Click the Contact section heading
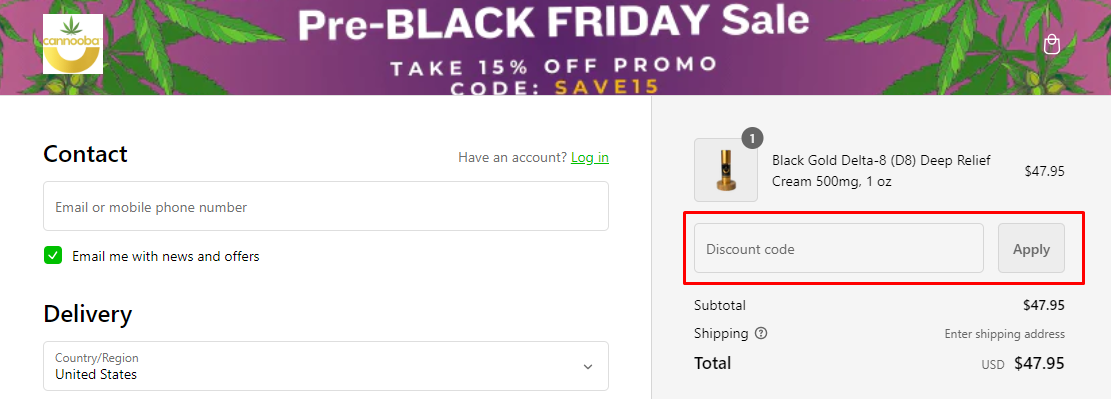The width and height of the screenshot is (1111, 399). [85, 154]
